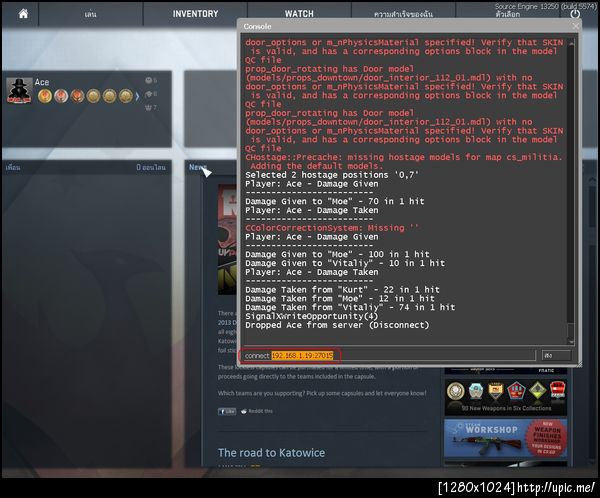This screenshot has width=600, height=498.
Task: Go to the home screen icon
Action: tap(23, 14)
